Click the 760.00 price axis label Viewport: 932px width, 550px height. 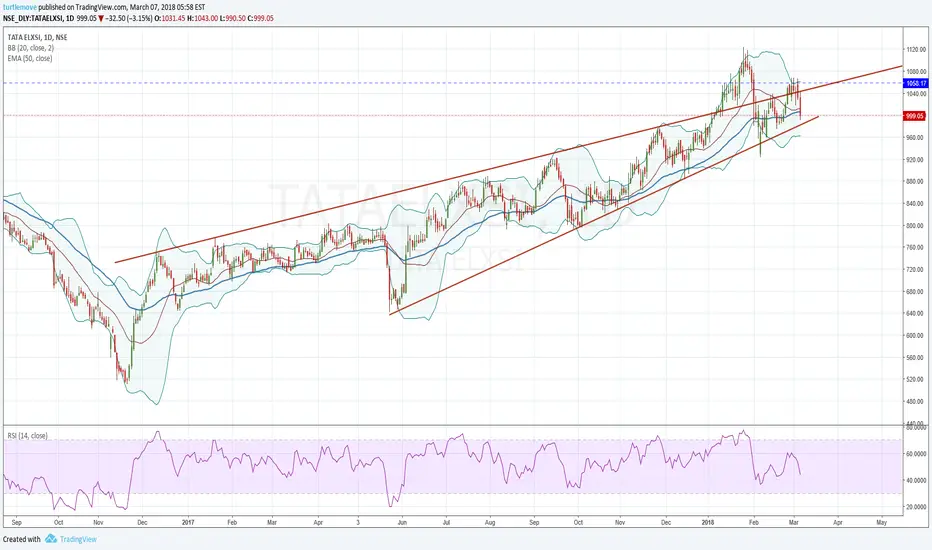[x=916, y=248]
